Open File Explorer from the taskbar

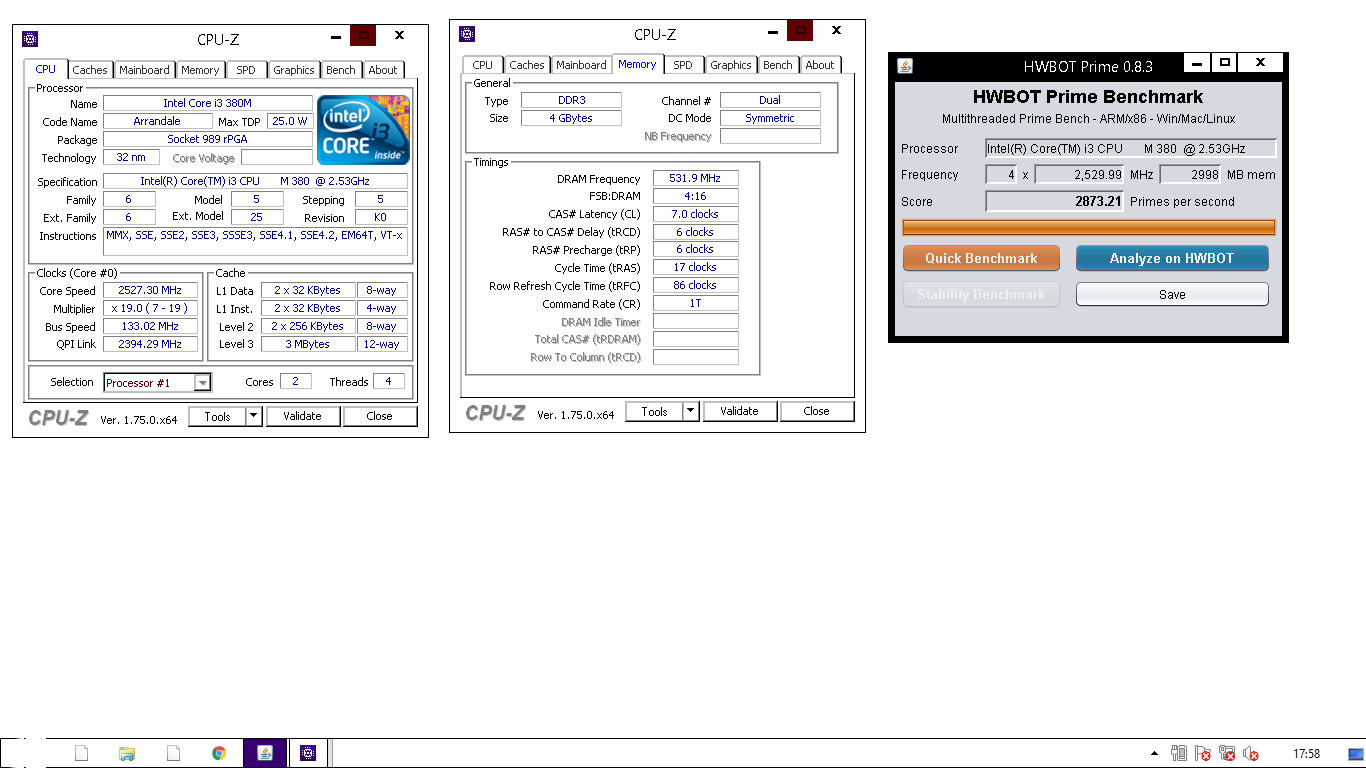pyautogui.click(x=127, y=753)
